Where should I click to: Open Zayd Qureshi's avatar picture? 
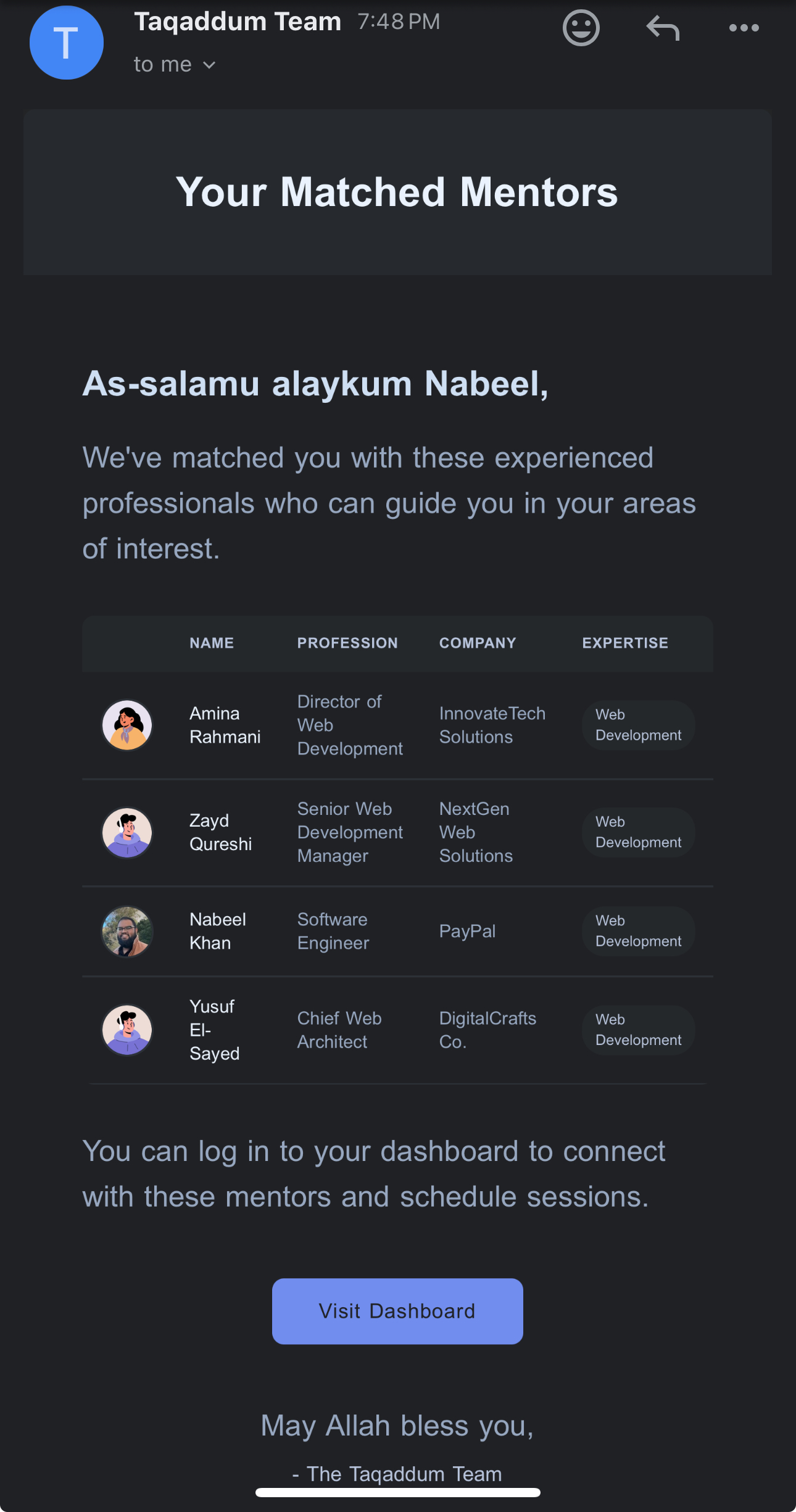(x=127, y=832)
